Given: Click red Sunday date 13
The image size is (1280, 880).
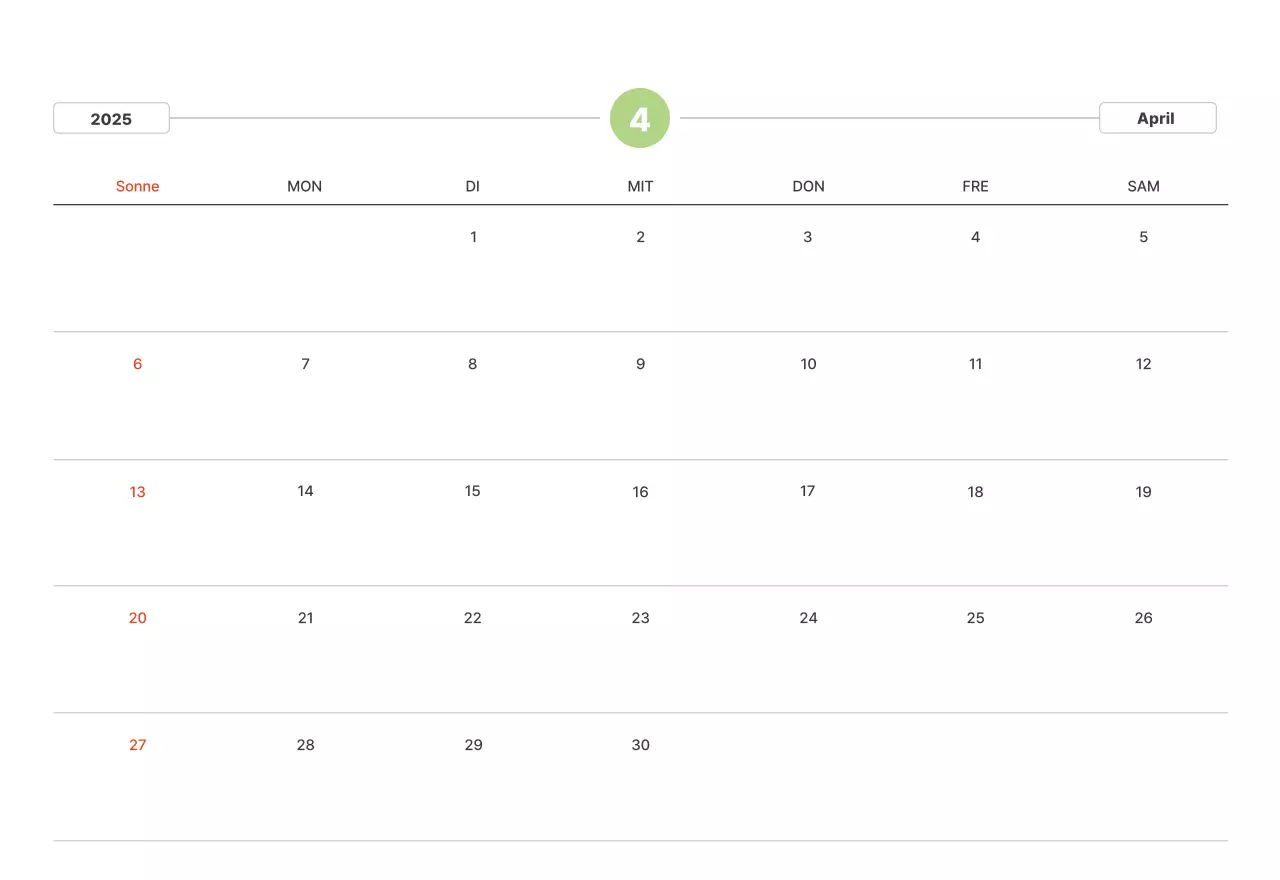Looking at the screenshot, I should tap(138, 491).
